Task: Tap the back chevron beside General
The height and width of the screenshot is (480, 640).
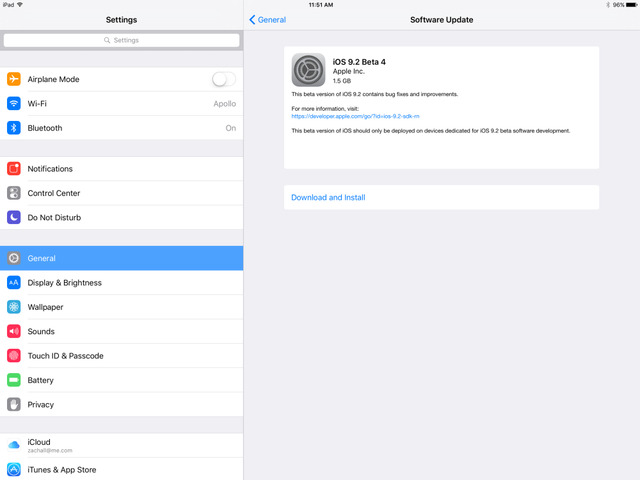Action: click(252, 20)
